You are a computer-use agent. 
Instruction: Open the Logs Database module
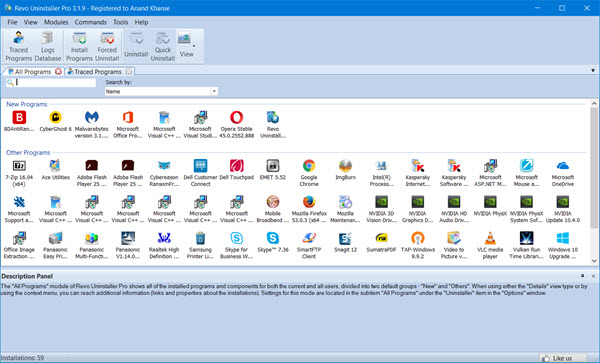47,46
